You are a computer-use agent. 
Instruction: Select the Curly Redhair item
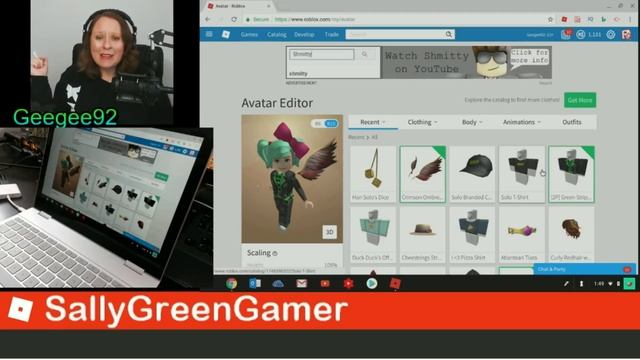tap(571, 235)
